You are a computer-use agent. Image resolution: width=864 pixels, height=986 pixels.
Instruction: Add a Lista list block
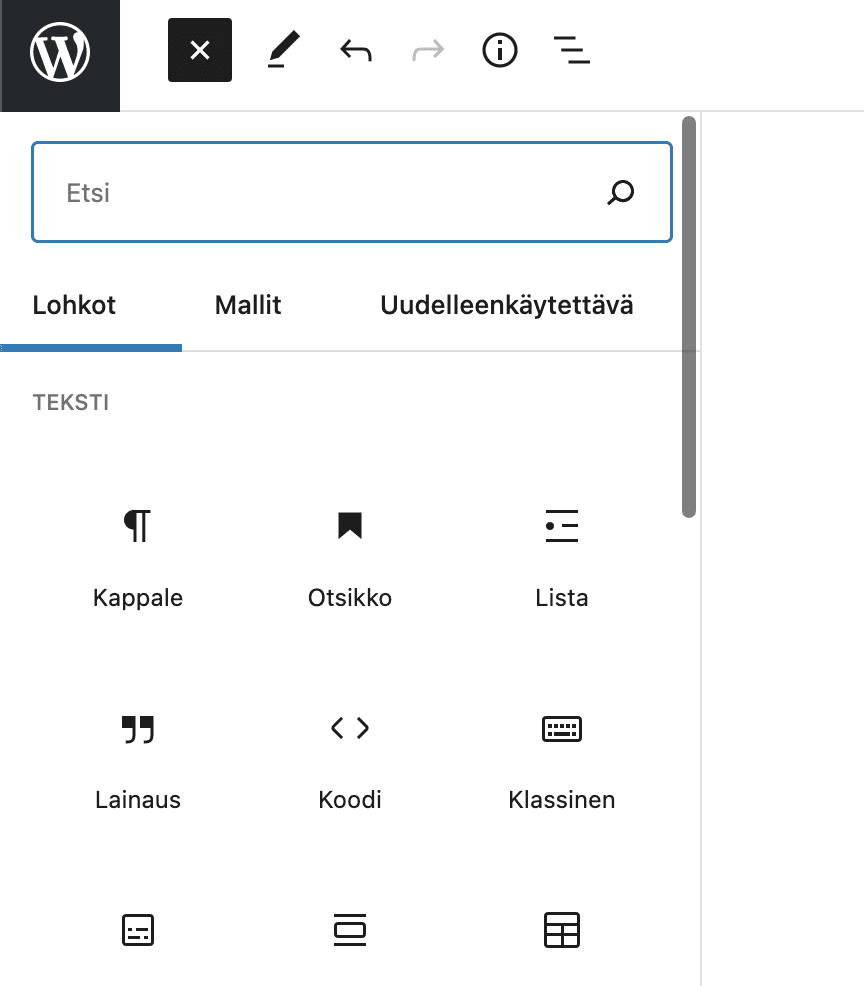click(562, 555)
